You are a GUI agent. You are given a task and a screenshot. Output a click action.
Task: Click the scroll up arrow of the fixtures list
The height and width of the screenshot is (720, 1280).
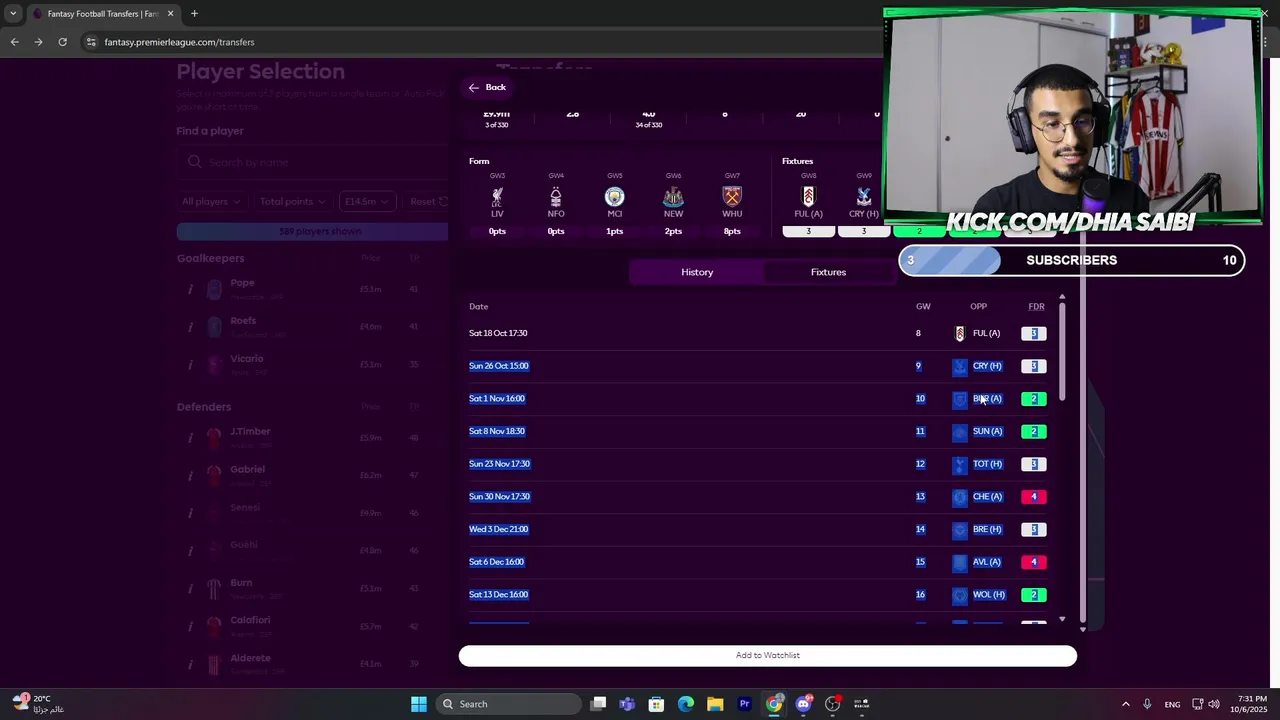[1062, 297]
